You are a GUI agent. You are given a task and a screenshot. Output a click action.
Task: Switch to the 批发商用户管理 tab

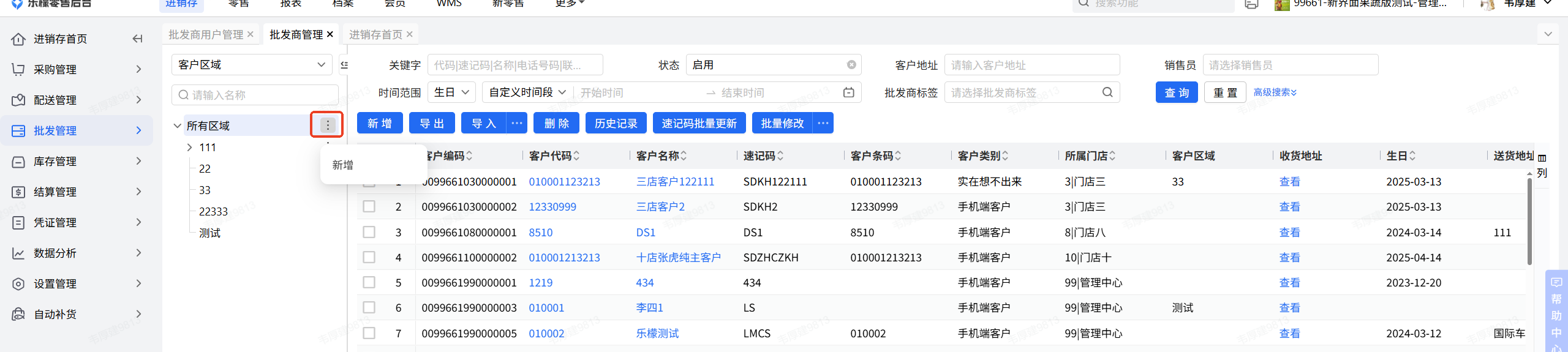click(x=206, y=34)
